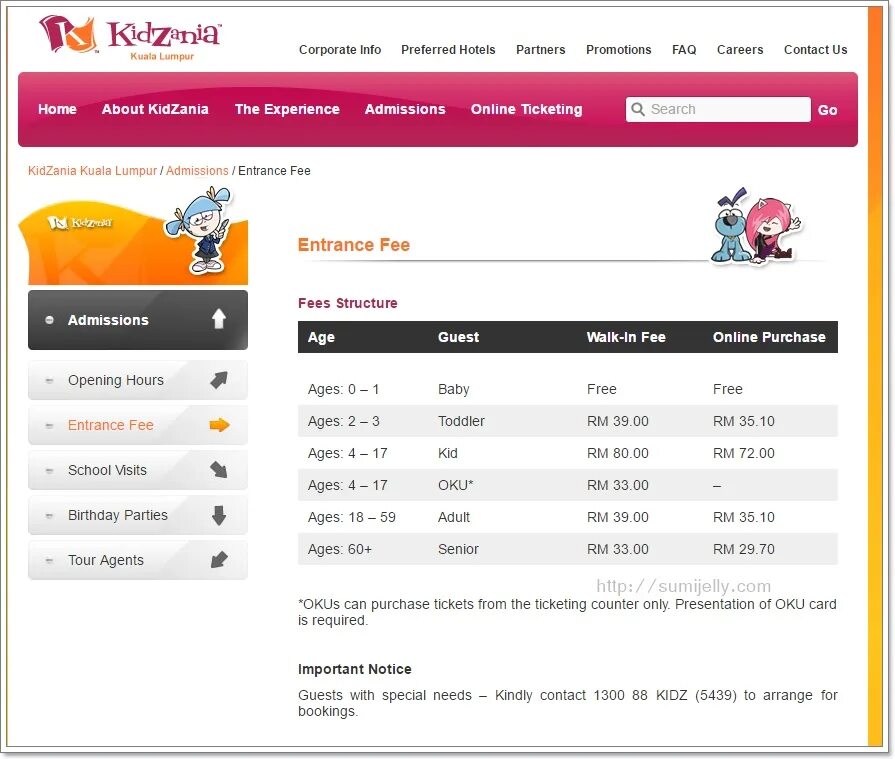Open the FAQ page

684,50
